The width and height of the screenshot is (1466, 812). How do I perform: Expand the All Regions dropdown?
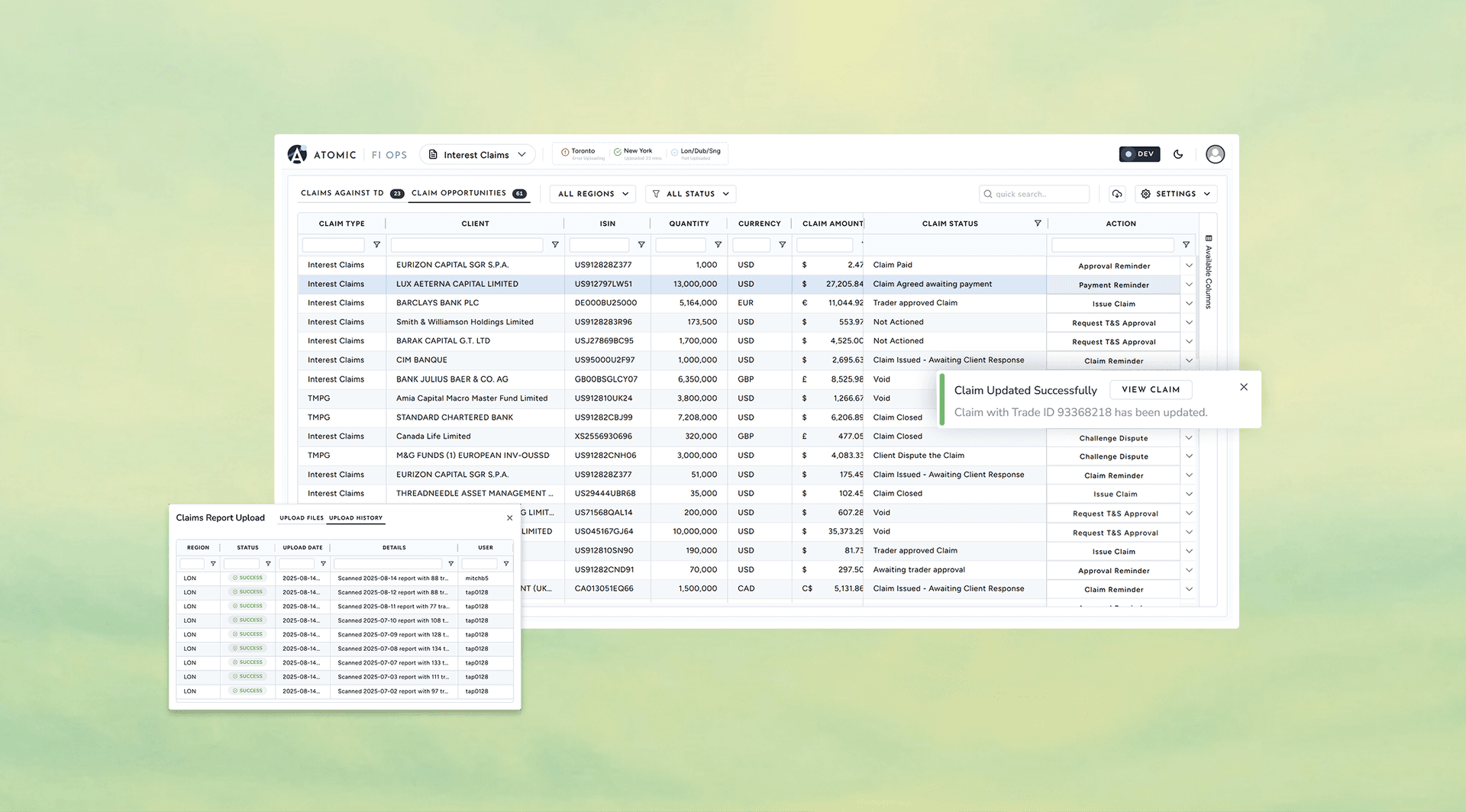pos(593,193)
